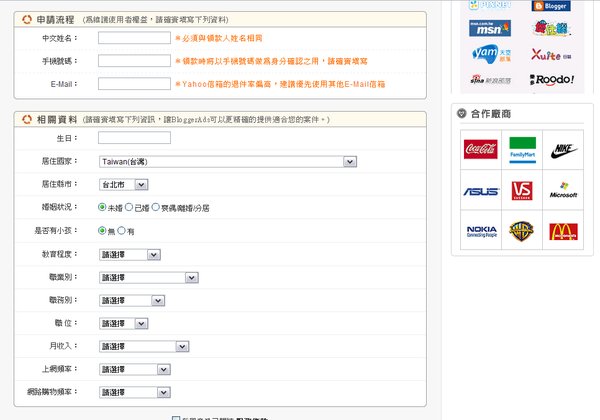Click the 相關資料 section icon
The width and height of the screenshot is (600, 420).
pos(27,120)
